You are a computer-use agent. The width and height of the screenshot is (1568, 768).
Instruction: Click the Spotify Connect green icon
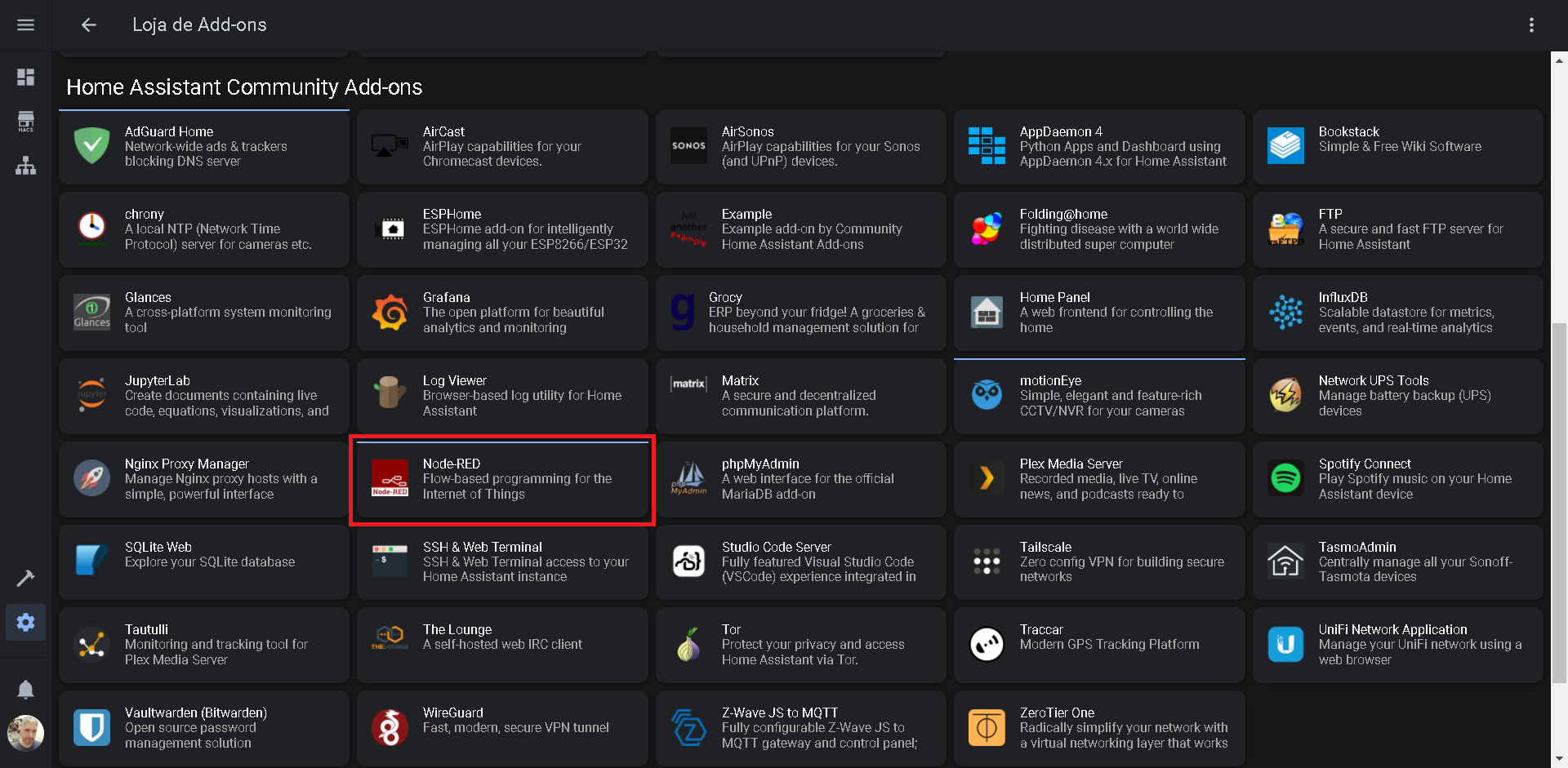pyautogui.click(x=1285, y=478)
